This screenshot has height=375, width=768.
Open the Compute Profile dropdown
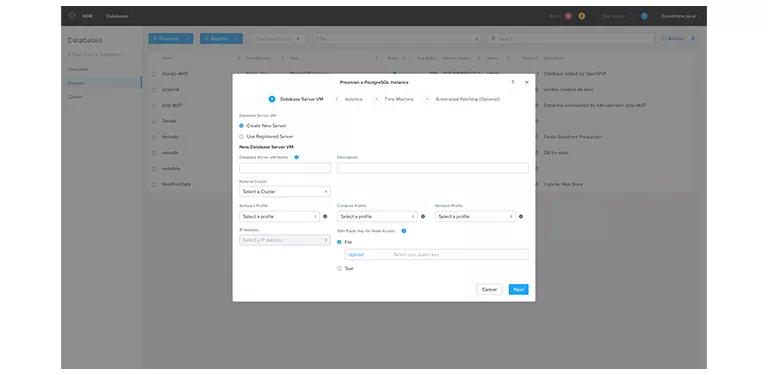[x=377, y=216]
